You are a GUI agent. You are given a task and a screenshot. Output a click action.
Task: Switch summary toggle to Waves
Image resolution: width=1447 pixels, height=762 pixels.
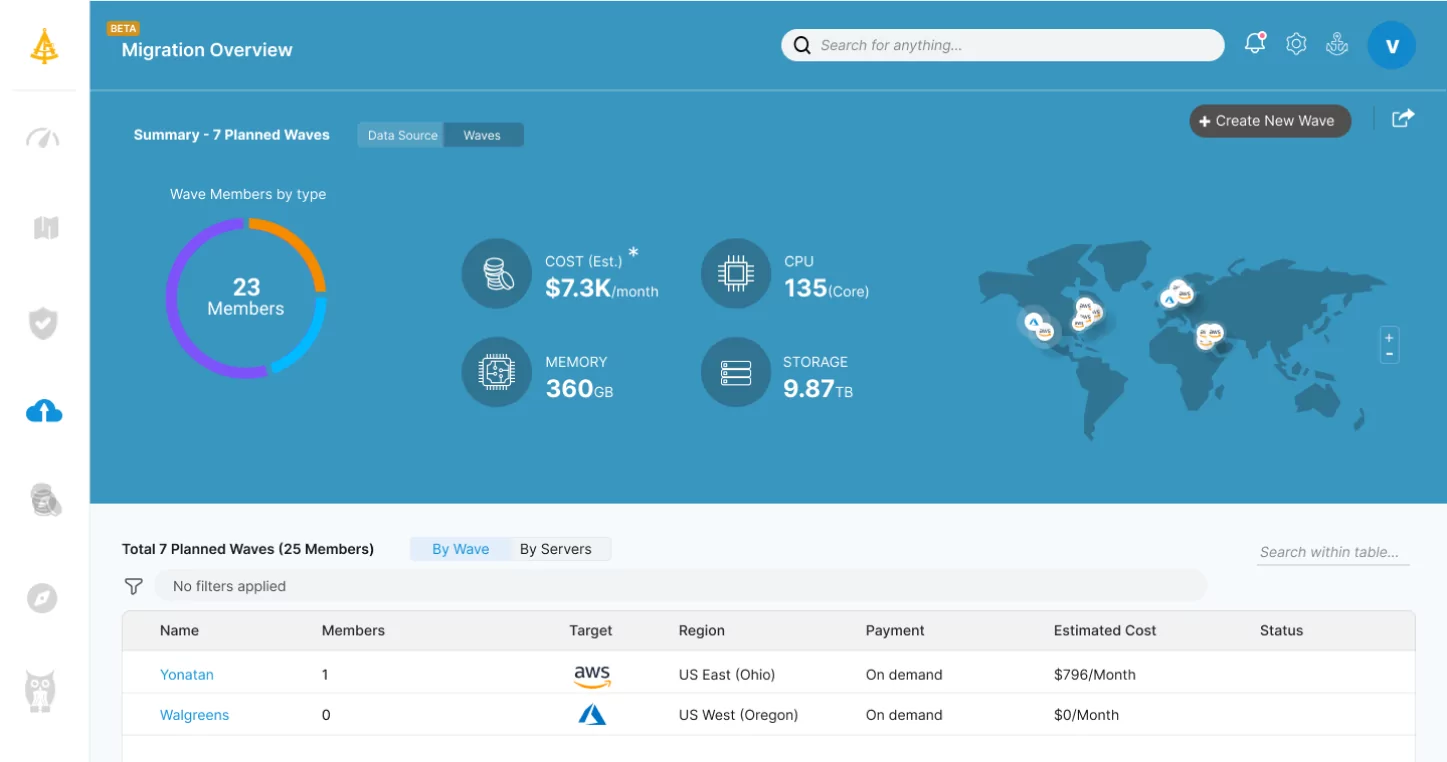[482, 135]
